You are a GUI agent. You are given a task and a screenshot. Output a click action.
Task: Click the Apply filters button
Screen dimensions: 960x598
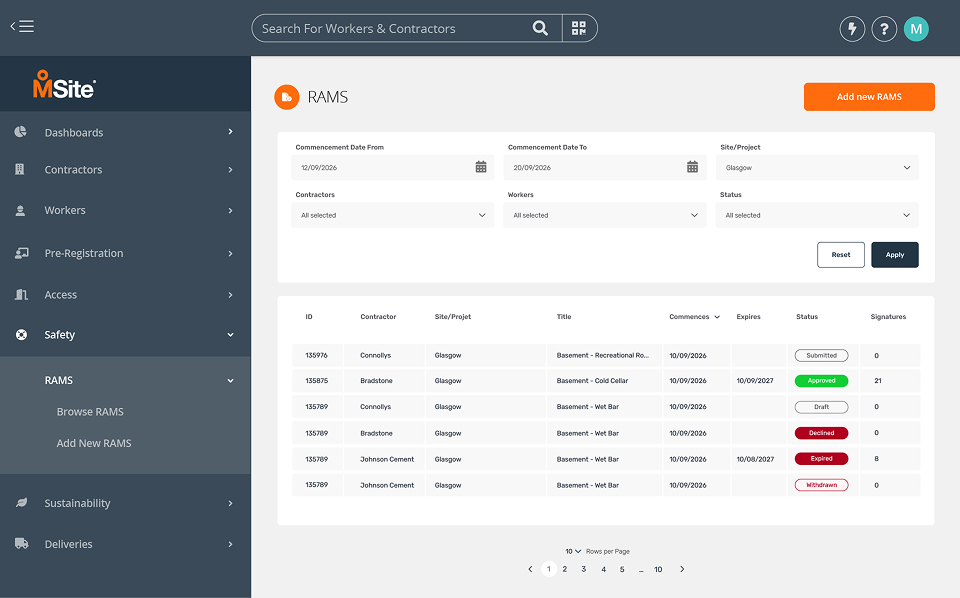pos(894,255)
